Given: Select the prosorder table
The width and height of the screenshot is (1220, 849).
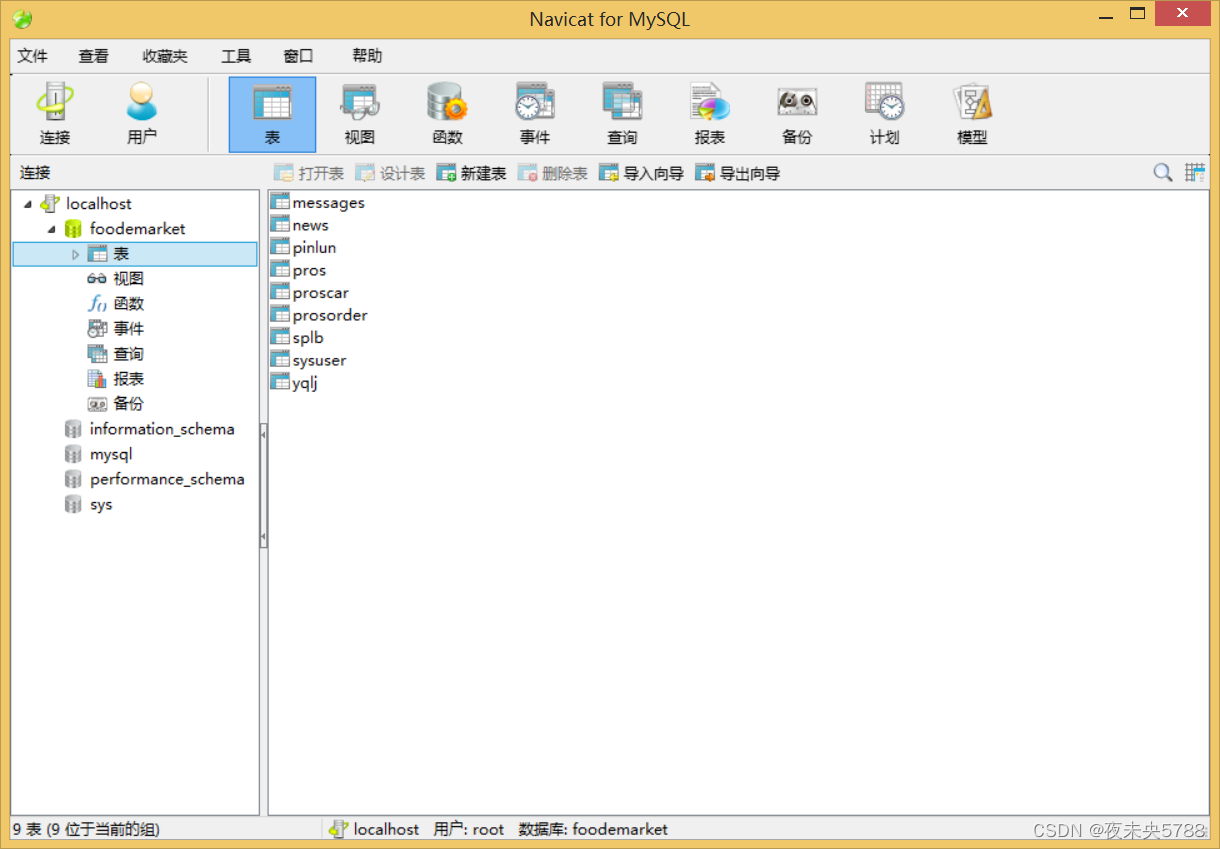Looking at the screenshot, I should point(330,315).
